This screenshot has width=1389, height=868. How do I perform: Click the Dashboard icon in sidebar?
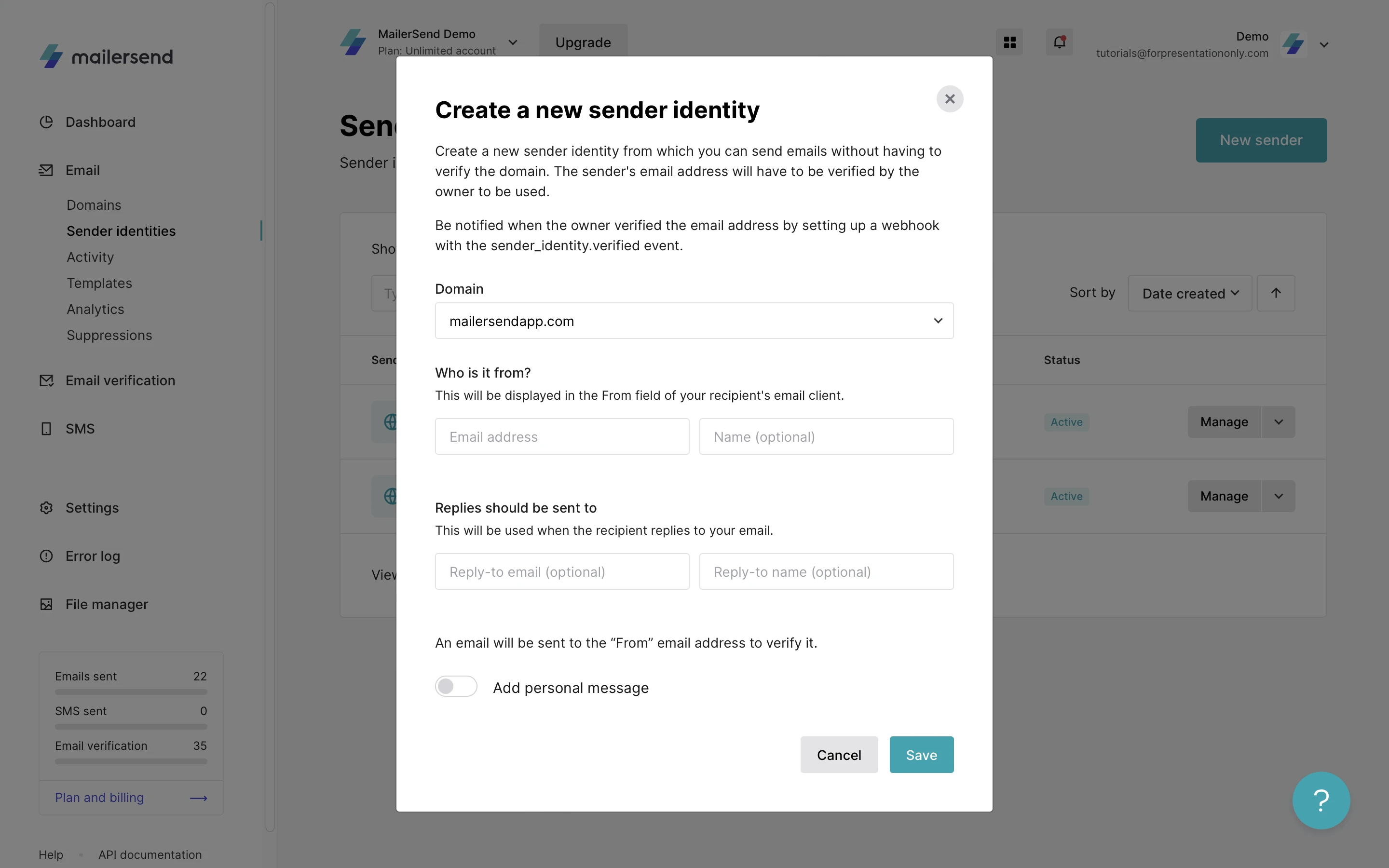pyautogui.click(x=46, y=122)
